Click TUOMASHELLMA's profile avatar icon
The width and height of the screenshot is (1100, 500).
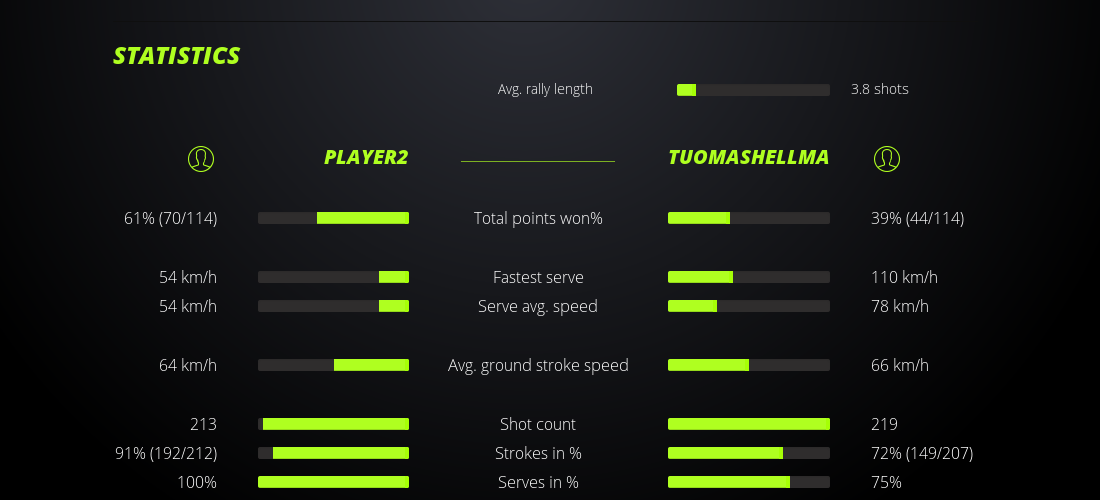(887, 158)
